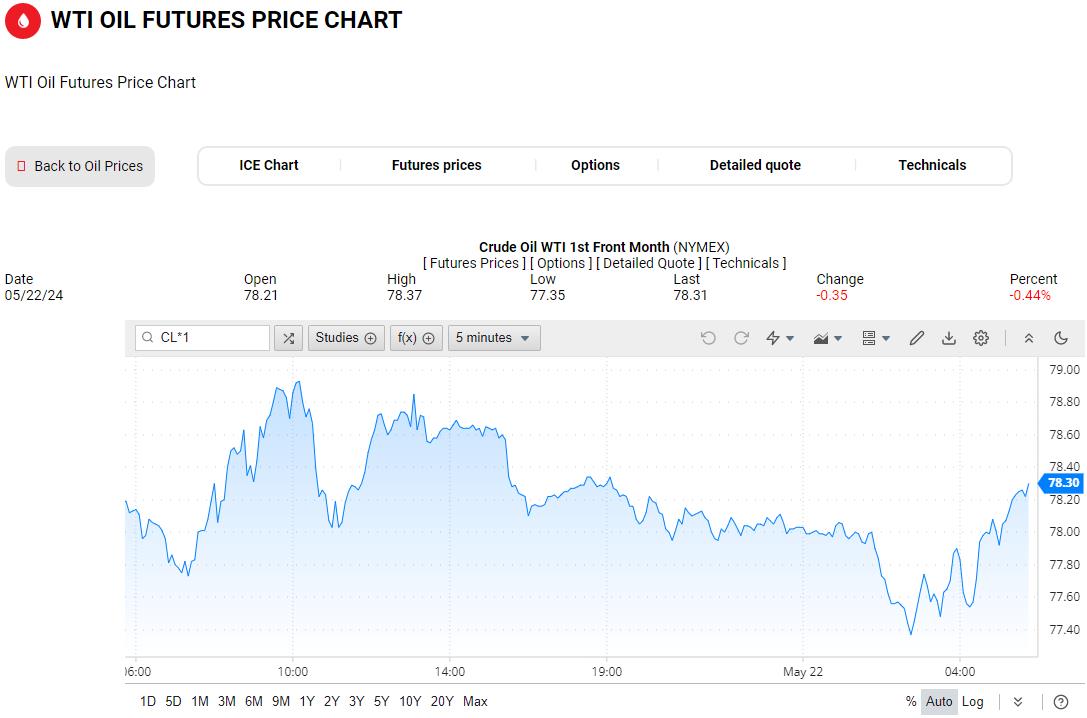The image size is (1087, 718).
Task: Expand the bottom panel double chevron
Action: (x=1018, y=702)
